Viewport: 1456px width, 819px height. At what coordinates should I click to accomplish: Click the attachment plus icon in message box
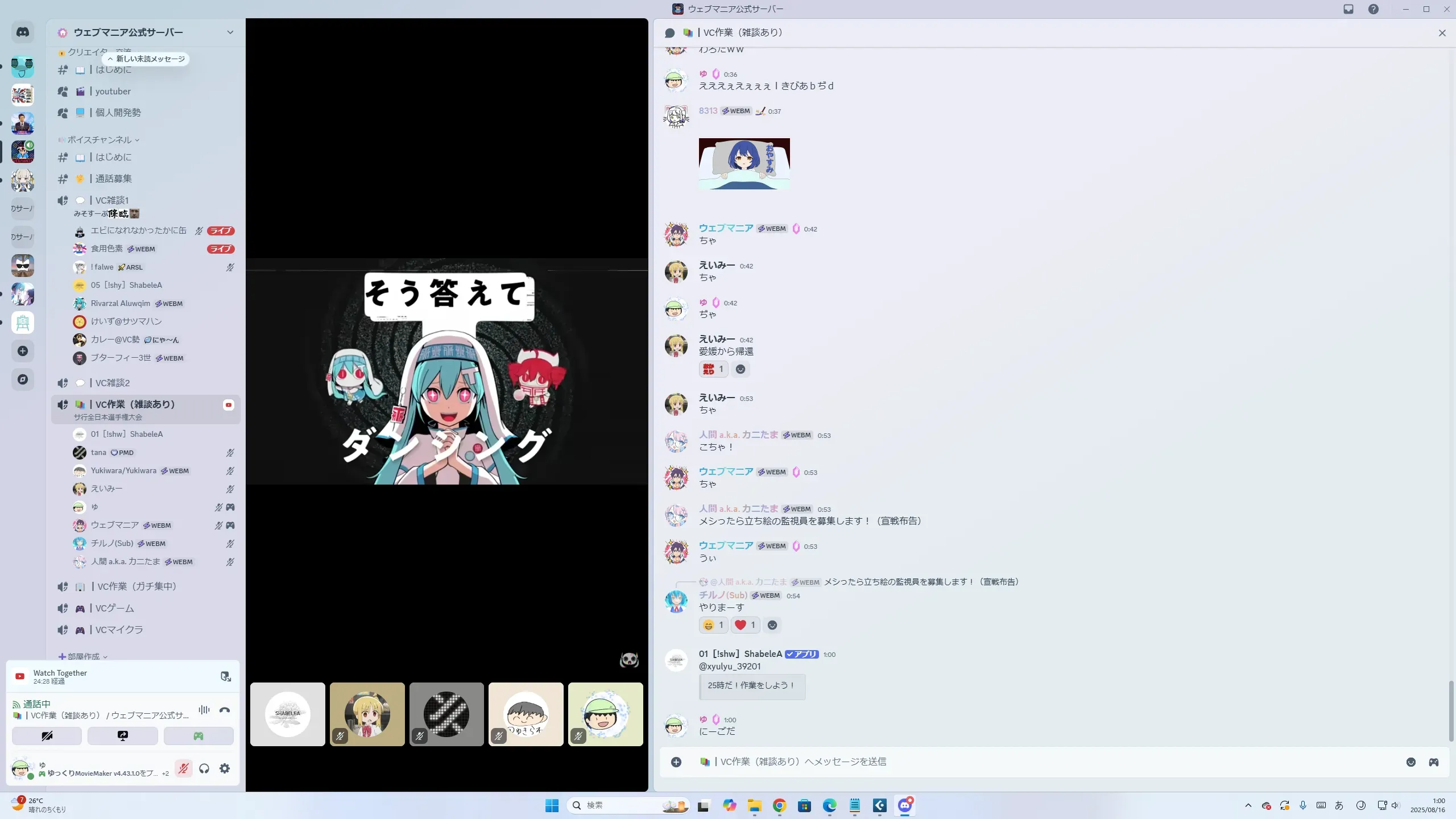click(x=676, y=762)
